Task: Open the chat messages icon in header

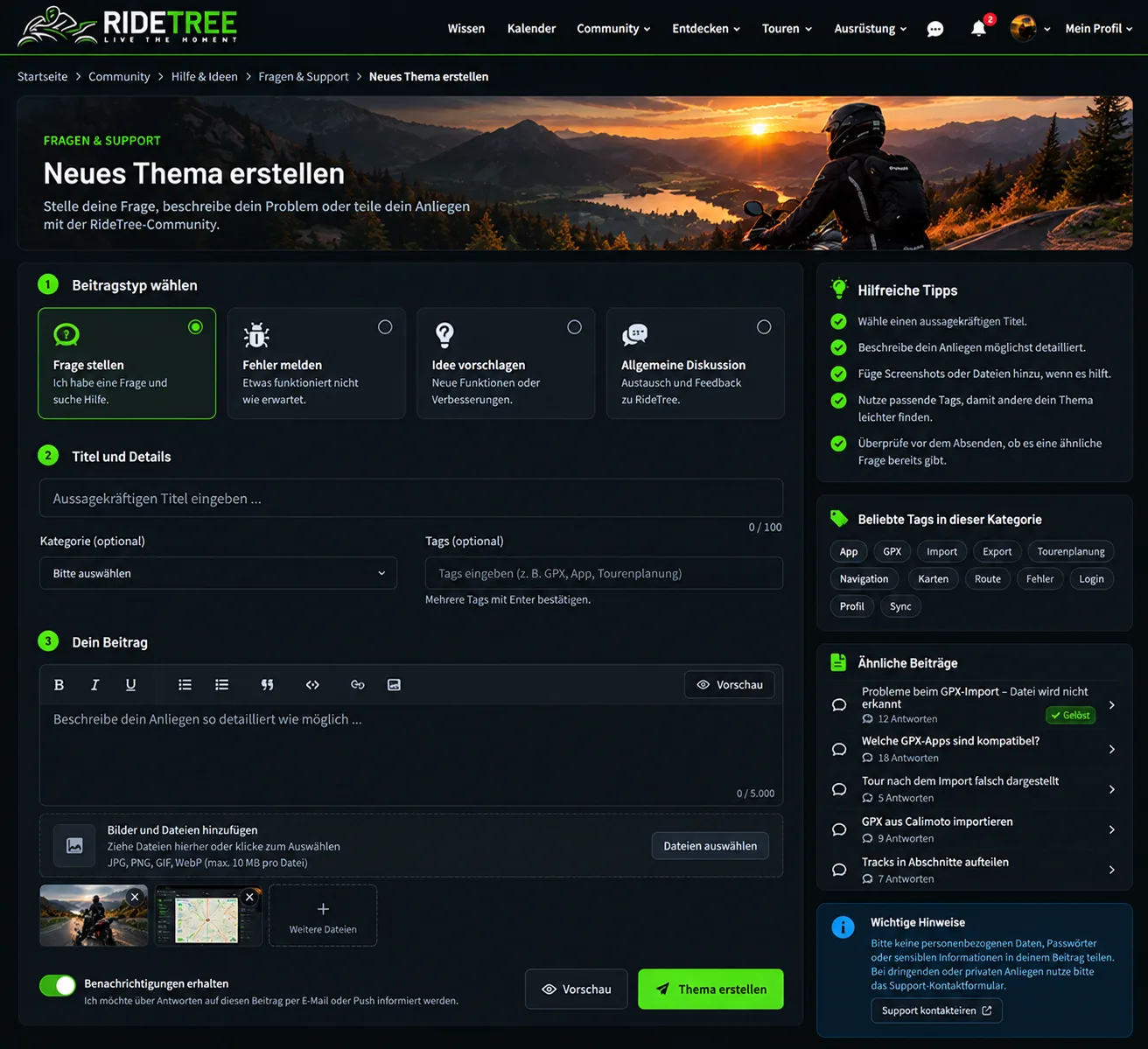Action: point(935,29)
